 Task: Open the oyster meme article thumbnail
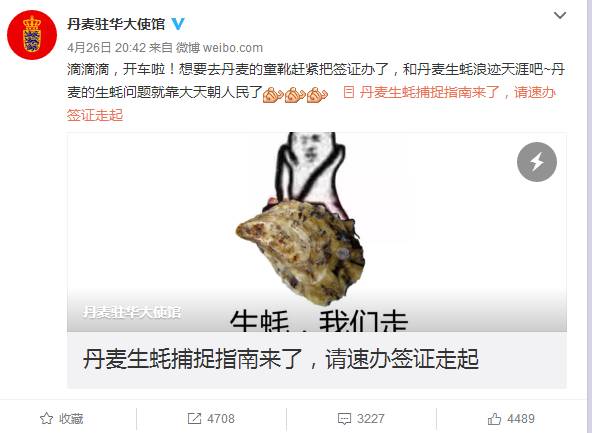(x=317, y=232)
